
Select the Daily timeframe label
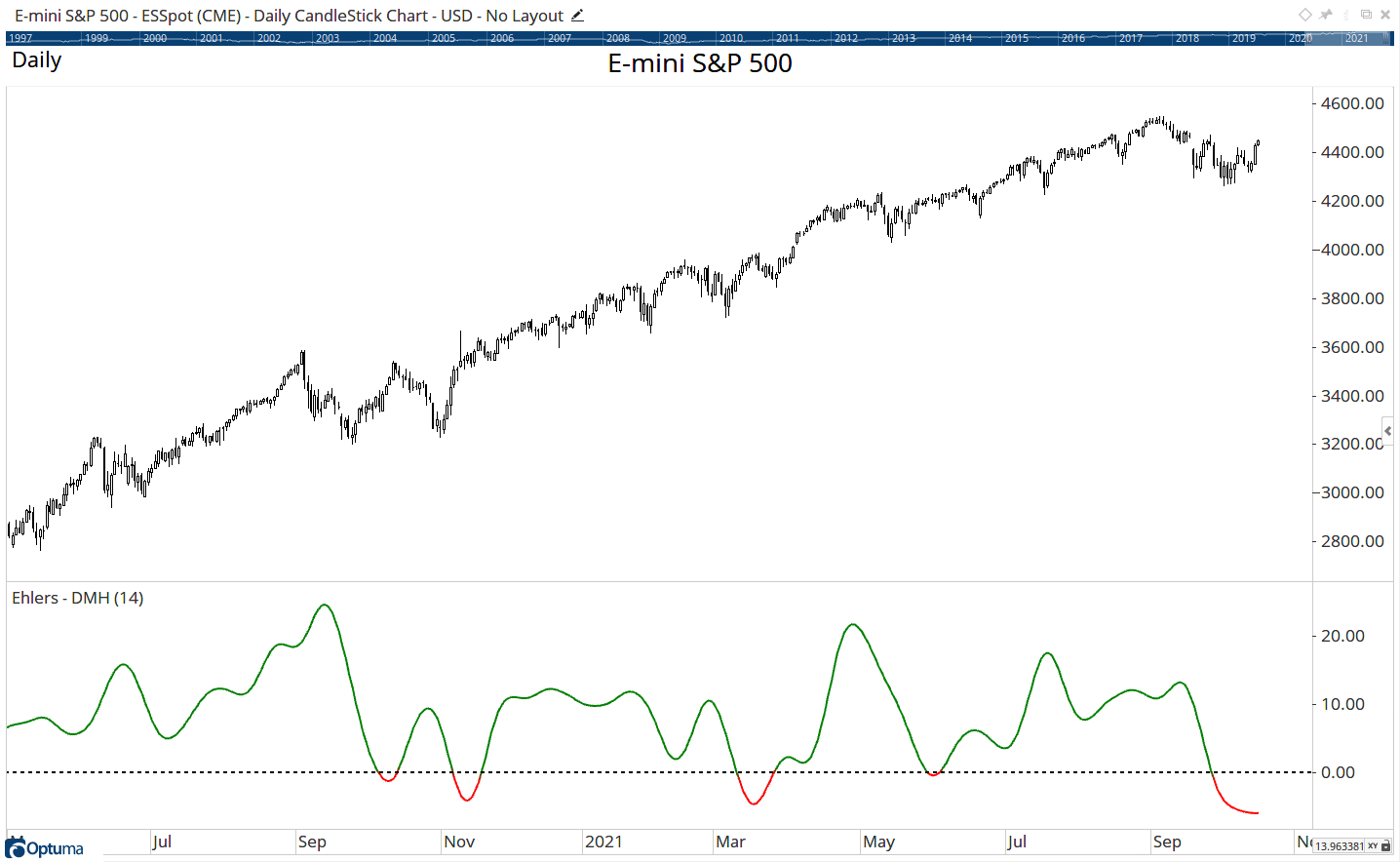pos(37,60)
